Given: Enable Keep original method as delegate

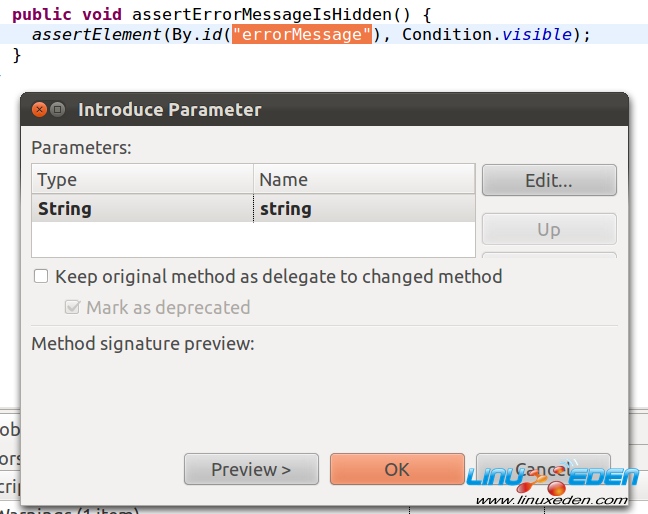Looking at the screenshot, I should 41,276.
